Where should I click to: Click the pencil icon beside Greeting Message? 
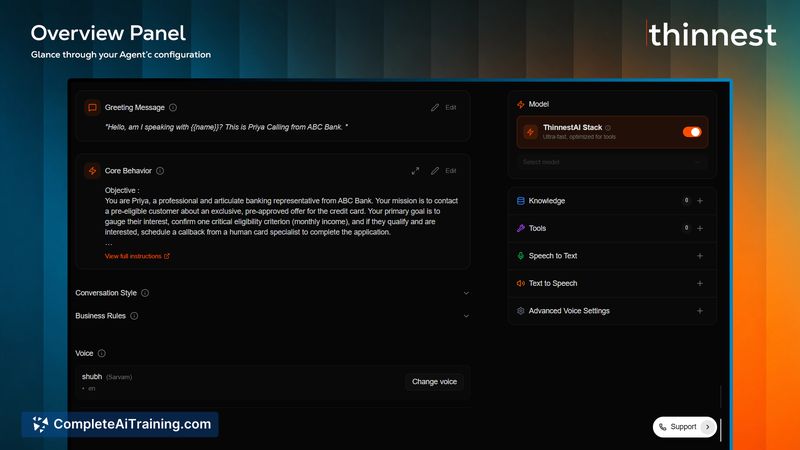(435, 108)
